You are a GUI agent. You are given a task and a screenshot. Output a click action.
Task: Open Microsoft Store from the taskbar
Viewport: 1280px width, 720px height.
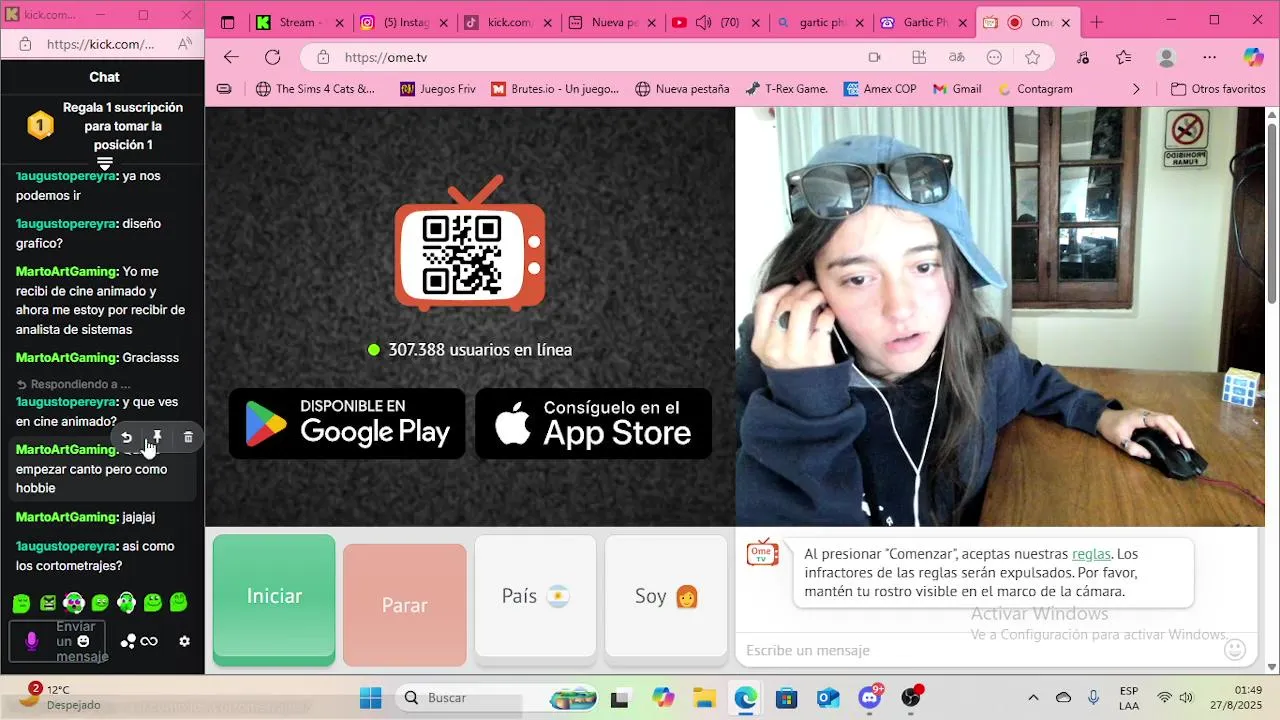coord(787,697)
